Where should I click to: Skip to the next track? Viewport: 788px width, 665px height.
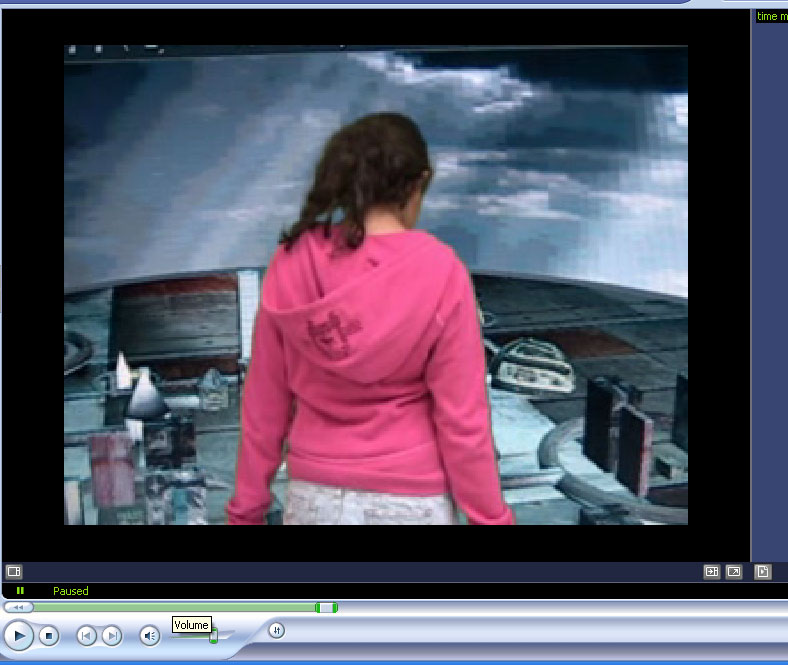tap(112, 635)
